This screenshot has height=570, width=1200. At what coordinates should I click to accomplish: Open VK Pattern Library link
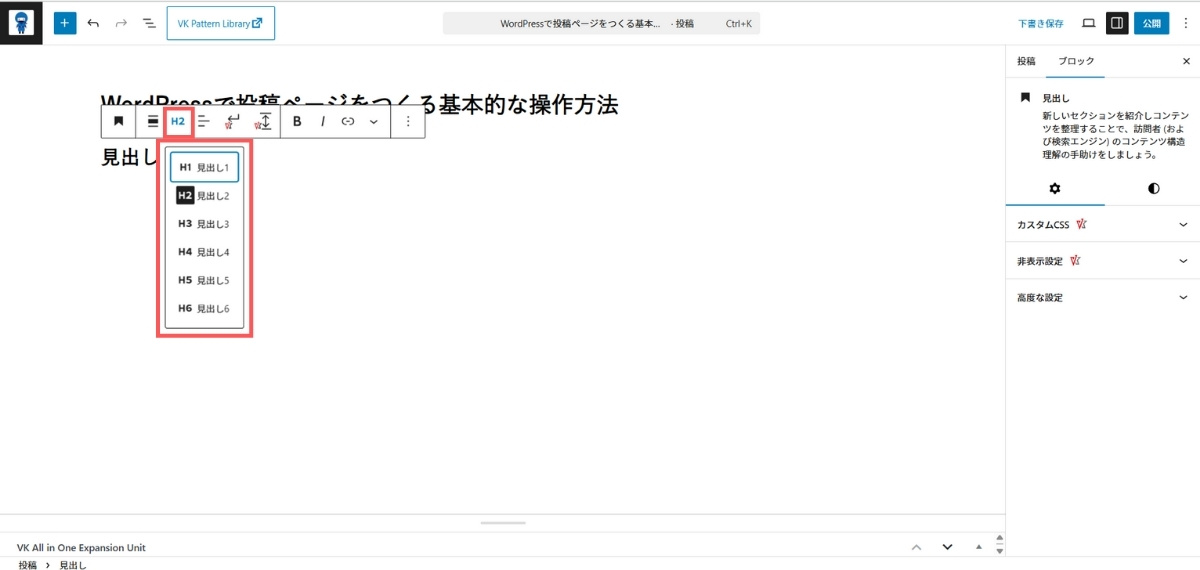point(221,23)
